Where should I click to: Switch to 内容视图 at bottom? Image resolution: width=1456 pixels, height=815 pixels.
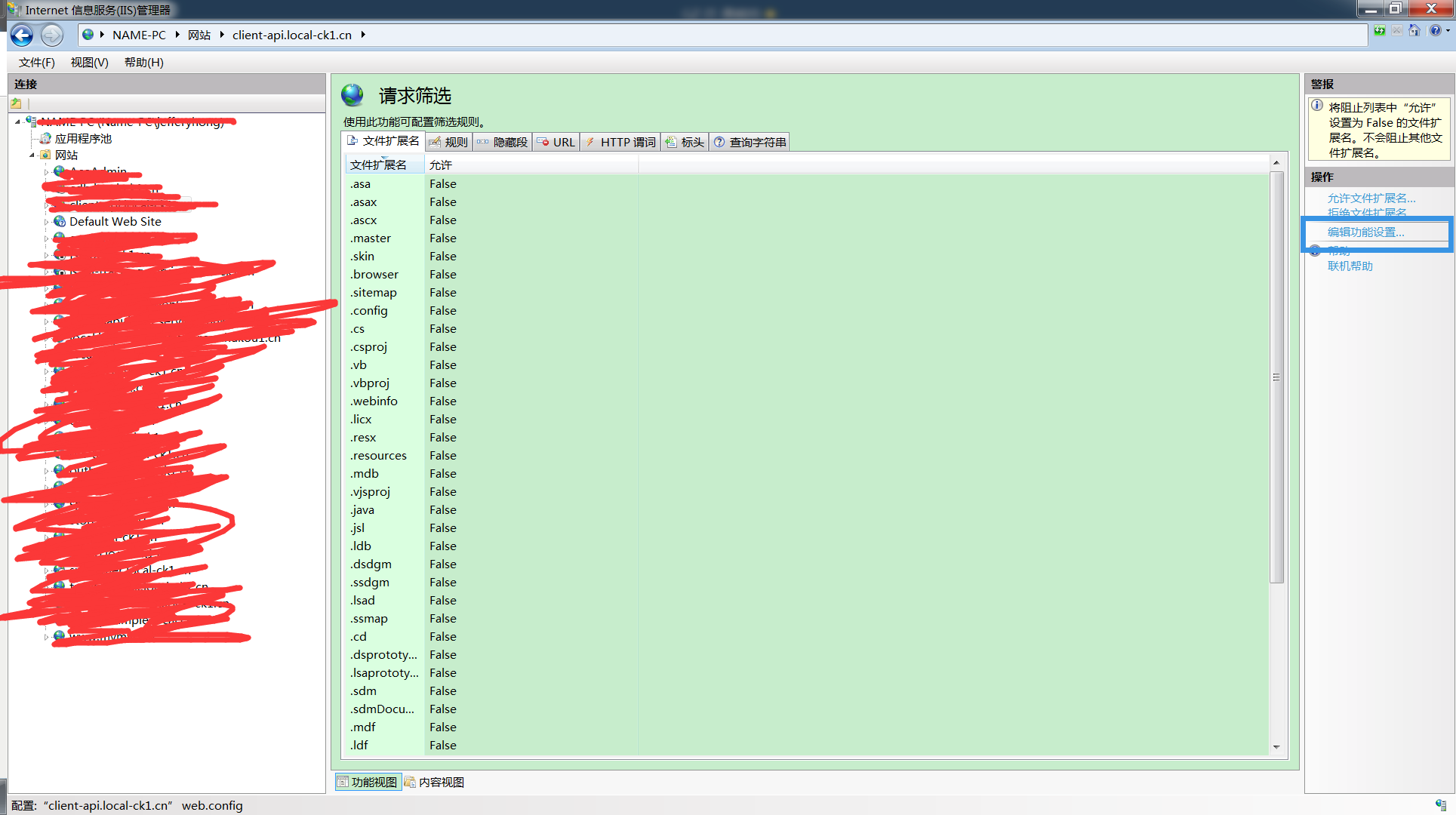(x=435, y=782)
